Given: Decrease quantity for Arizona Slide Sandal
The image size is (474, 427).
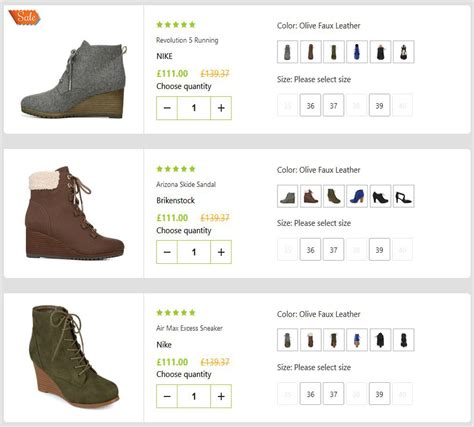Looking at the screenshot, I should pyautogui.click(x=167, y=252).
